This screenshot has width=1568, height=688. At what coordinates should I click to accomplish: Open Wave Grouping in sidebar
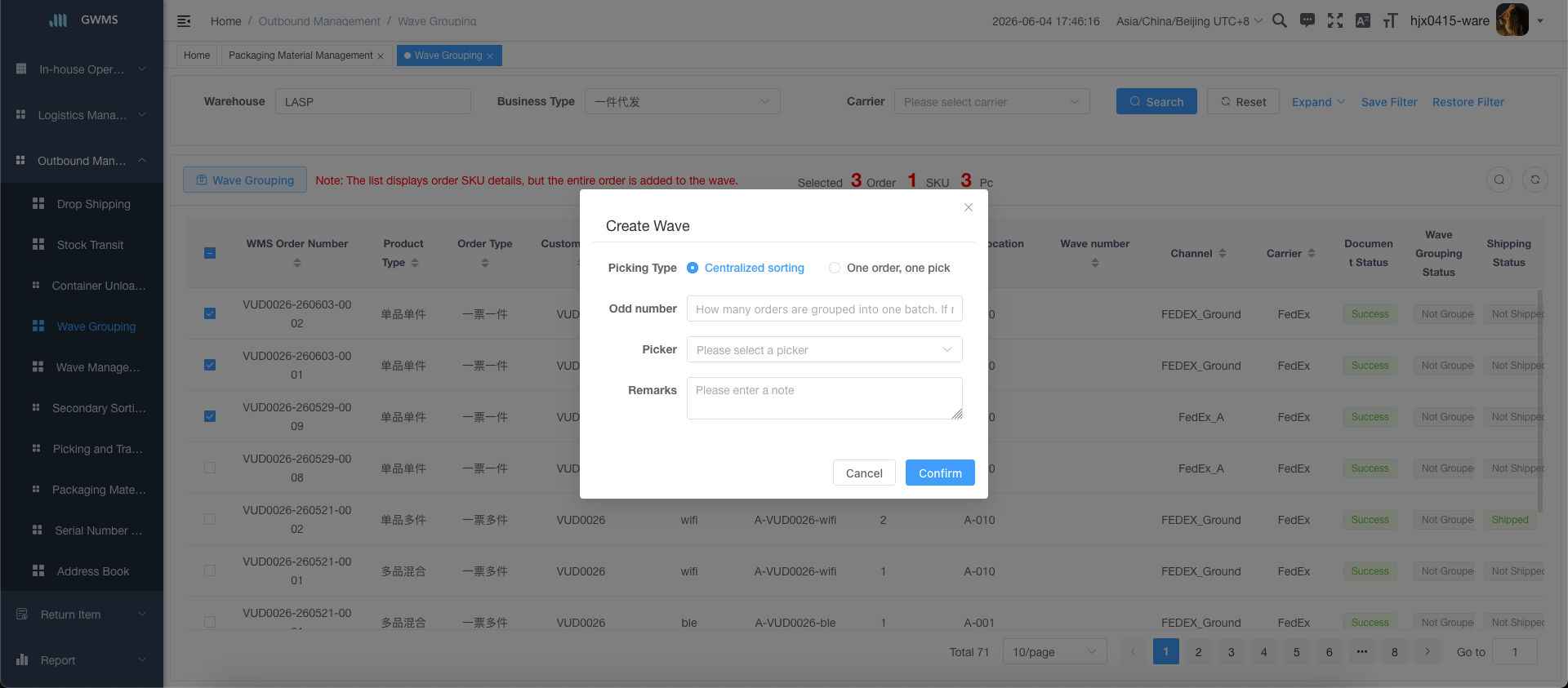82,326
